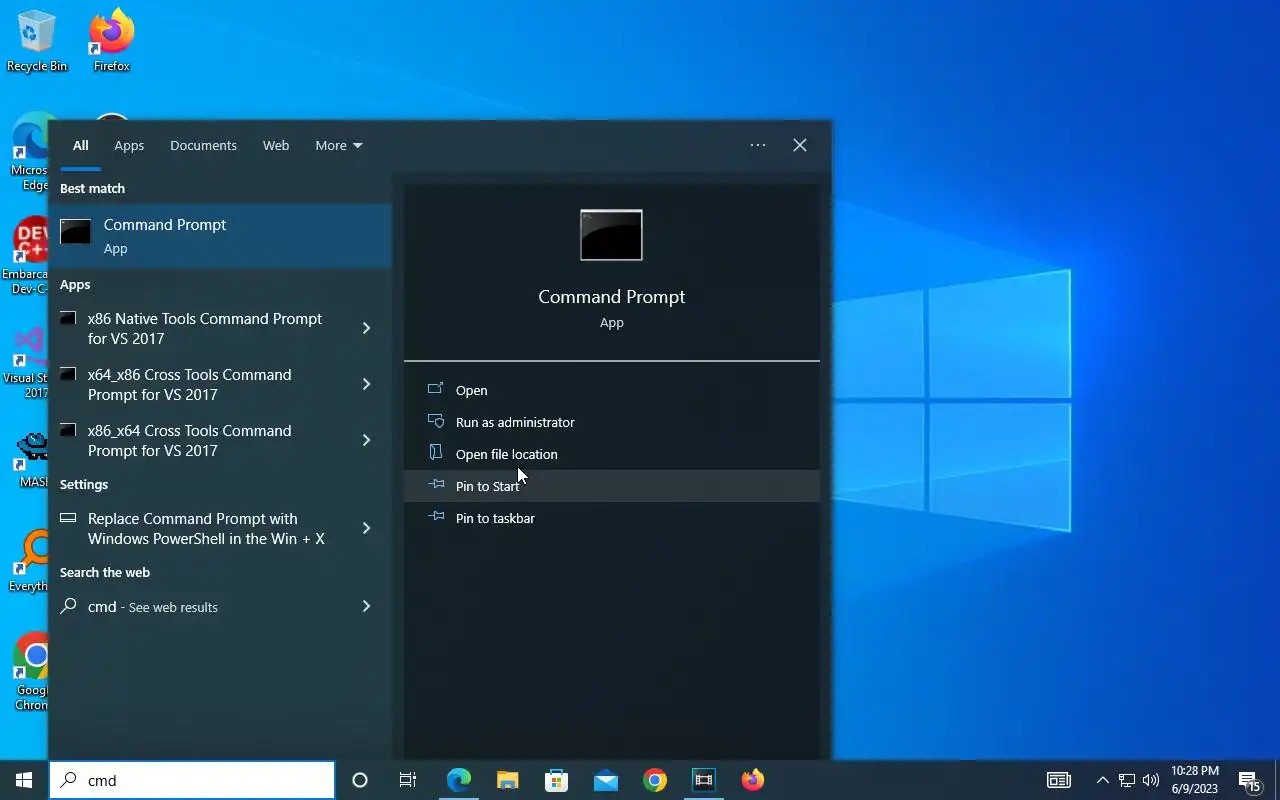Open File Explorer from the taskbar
Viewport: 1280px width, 800px height.
coord(507,780)
